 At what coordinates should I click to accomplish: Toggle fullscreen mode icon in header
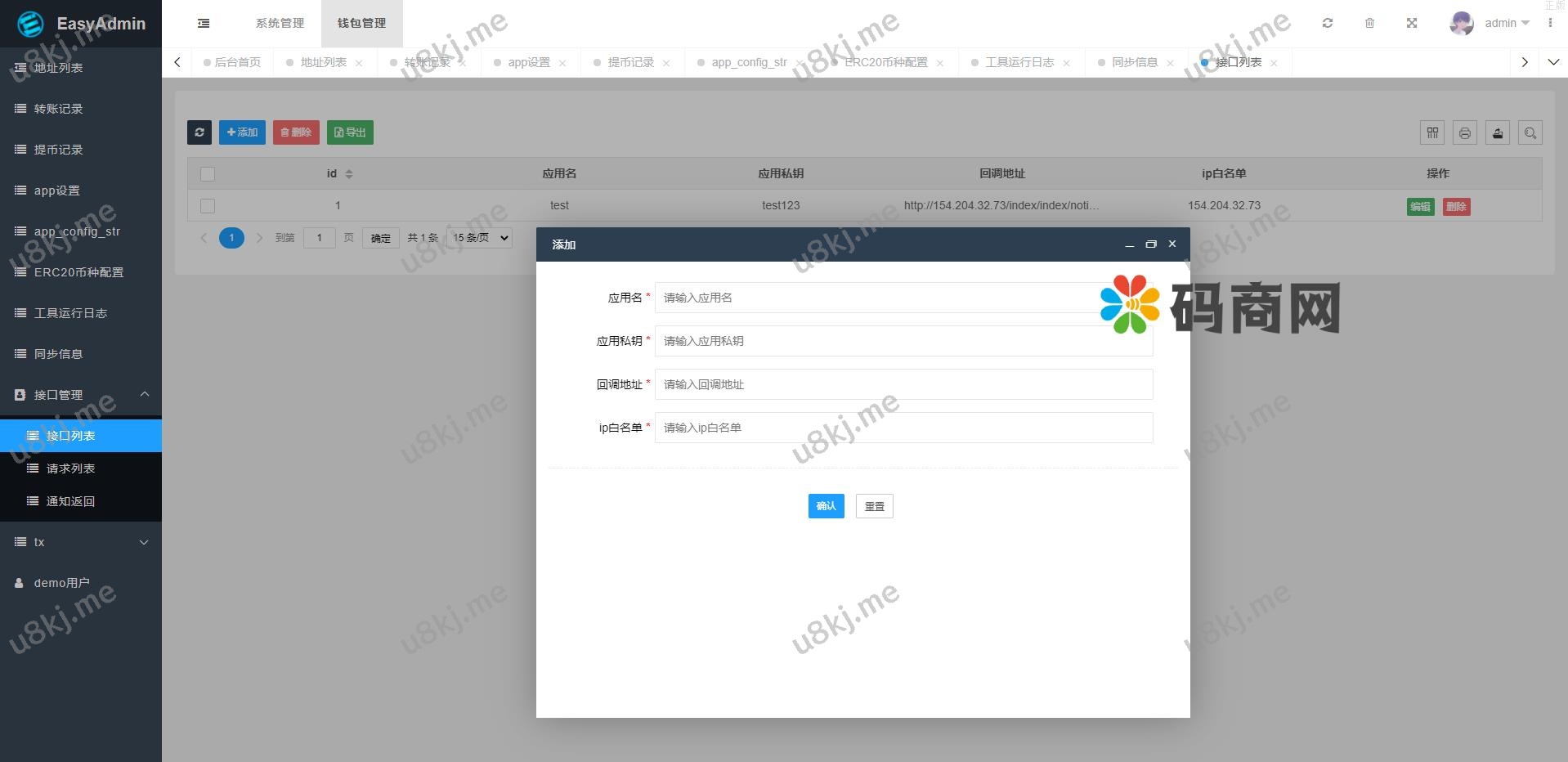1412,23
